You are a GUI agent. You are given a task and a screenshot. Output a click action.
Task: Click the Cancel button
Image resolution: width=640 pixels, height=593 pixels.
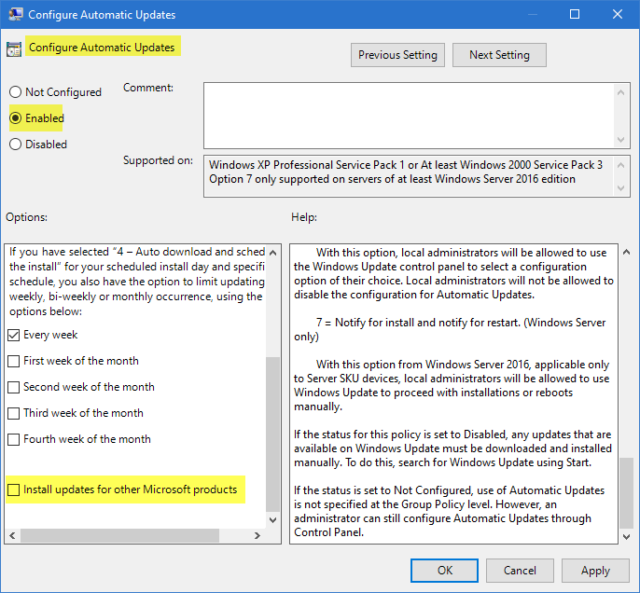coord(520,570)
